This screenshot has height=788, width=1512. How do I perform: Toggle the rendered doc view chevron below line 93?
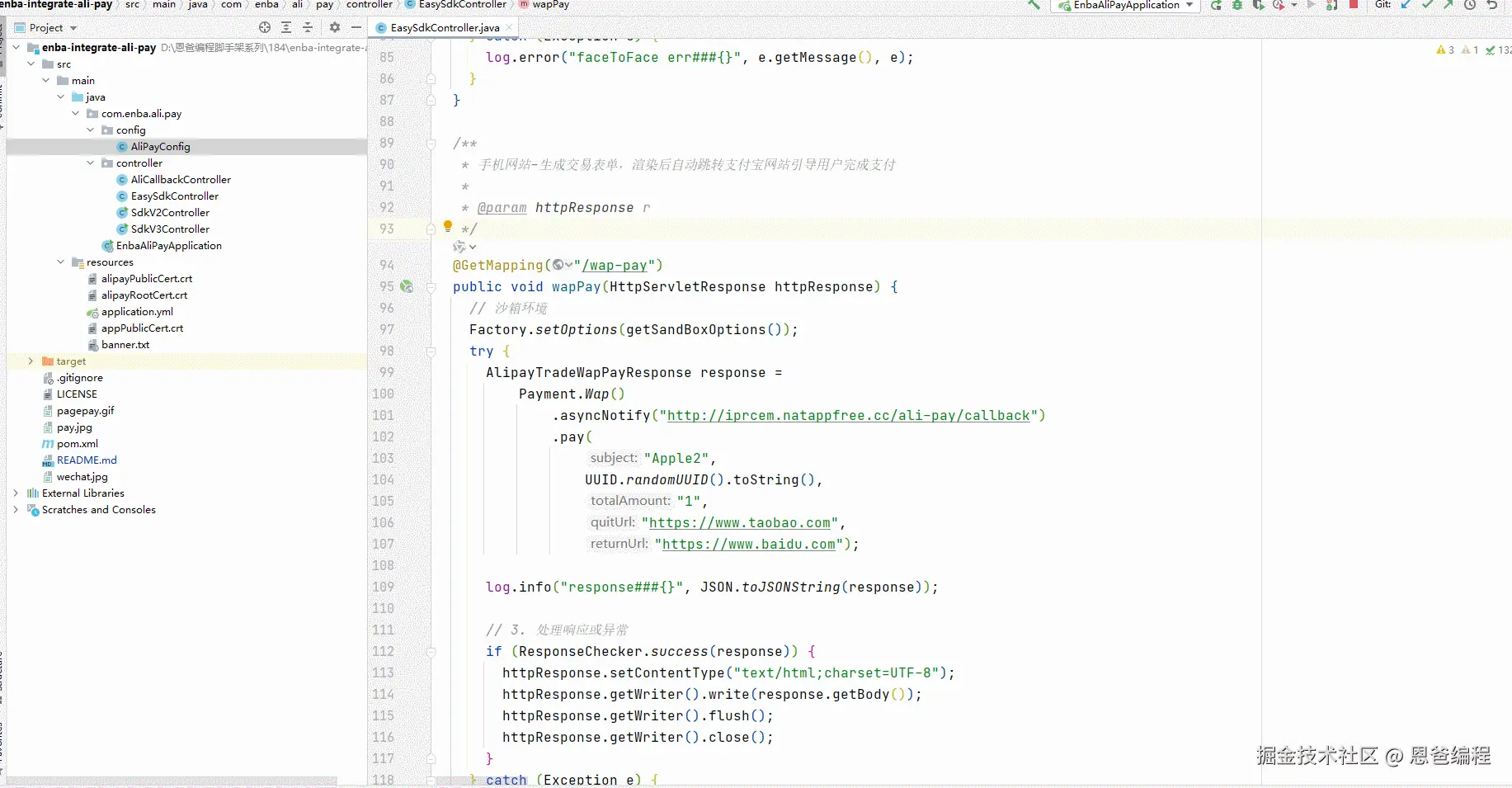coord(473,247)
